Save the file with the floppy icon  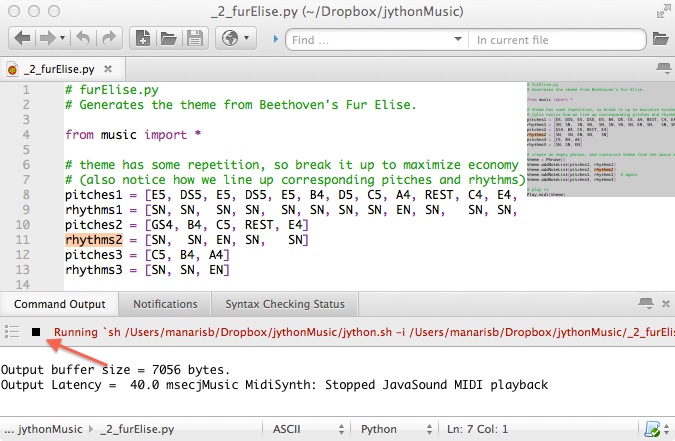195,40
